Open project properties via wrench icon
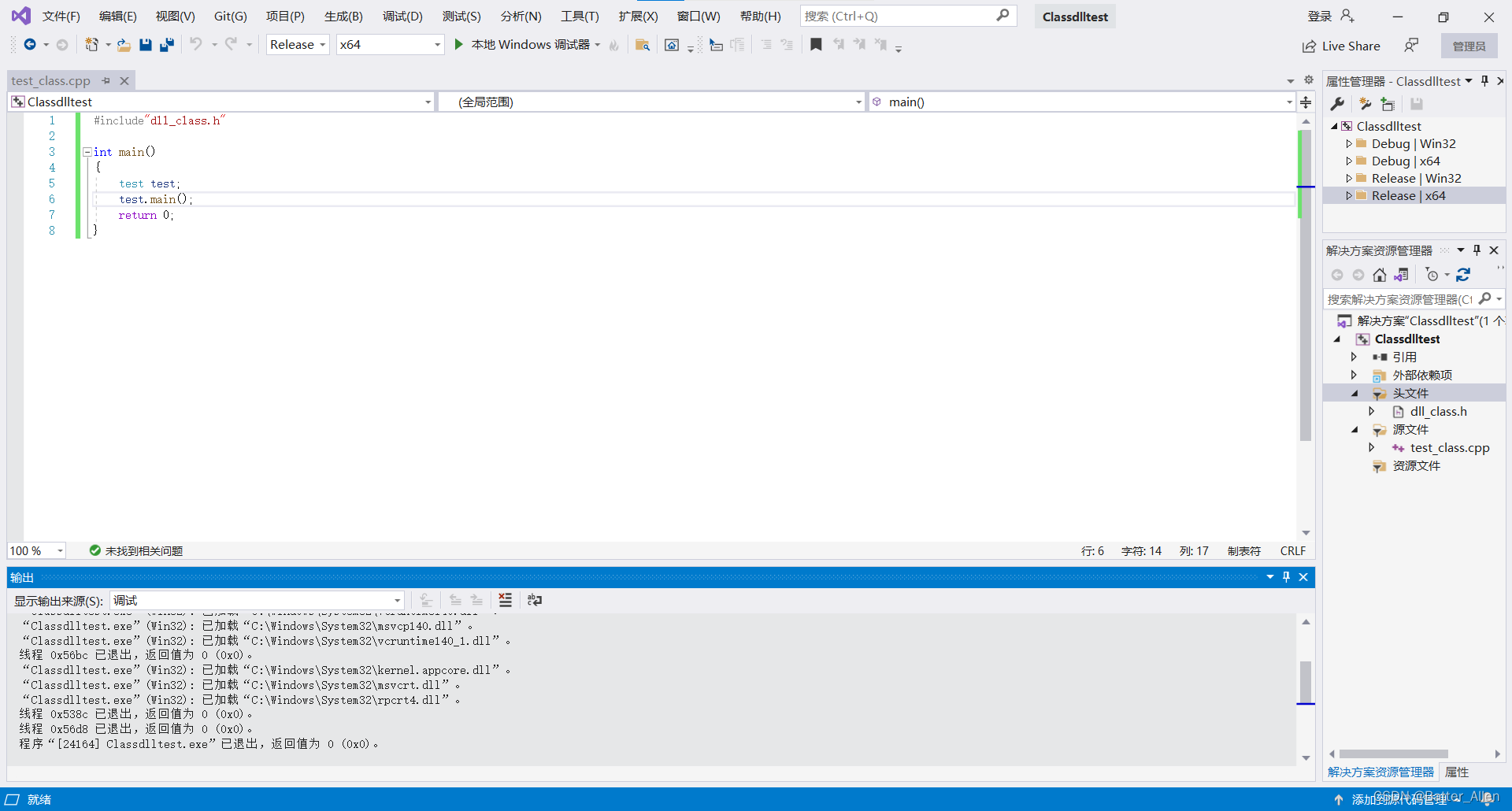The height and width of the screenshot is (811, 1512). pos(1337,103)
